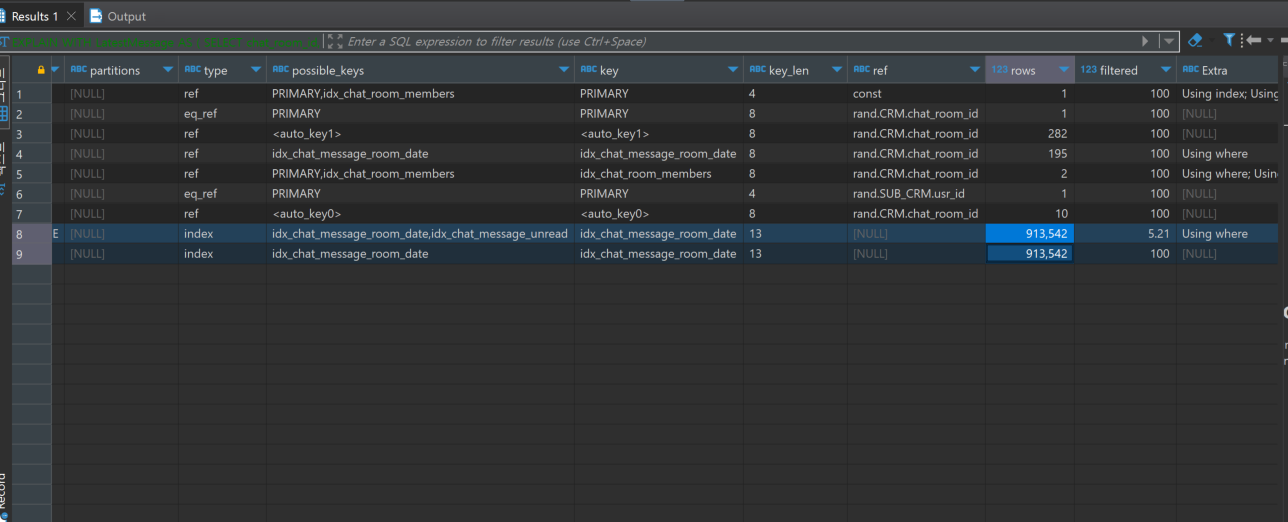Select the const ref cell in row 1
Screen dimensions: 1288x522
[916, 93]
